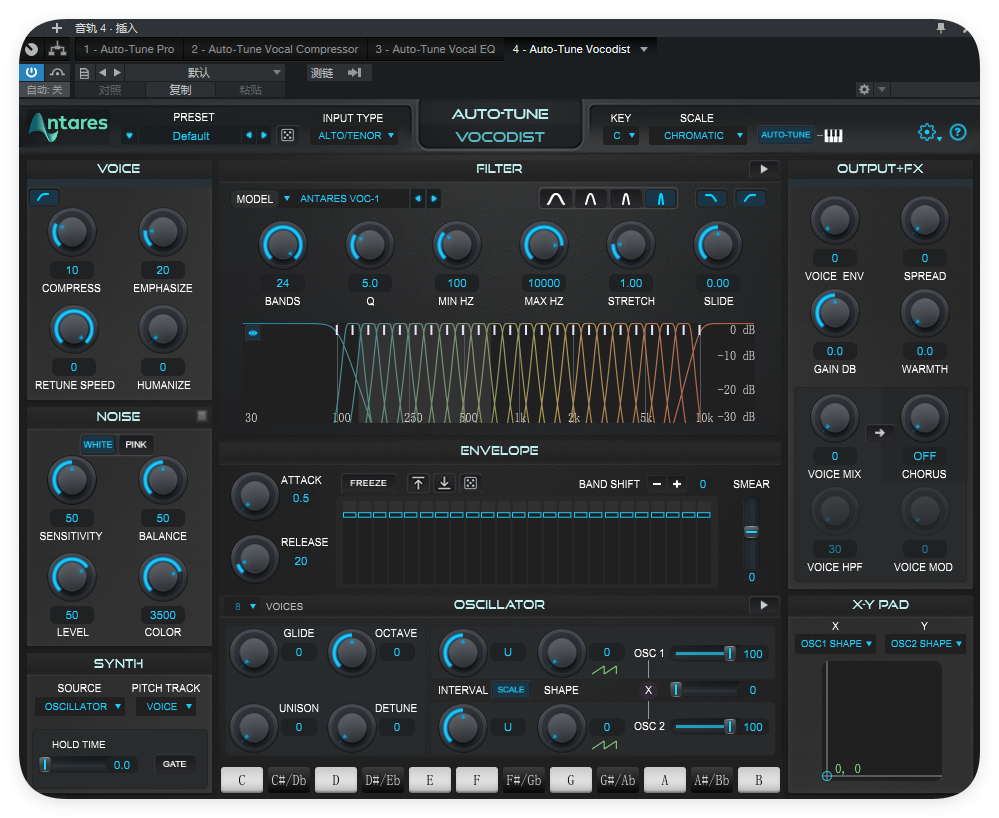Click the A note key button

pos(665,780)
